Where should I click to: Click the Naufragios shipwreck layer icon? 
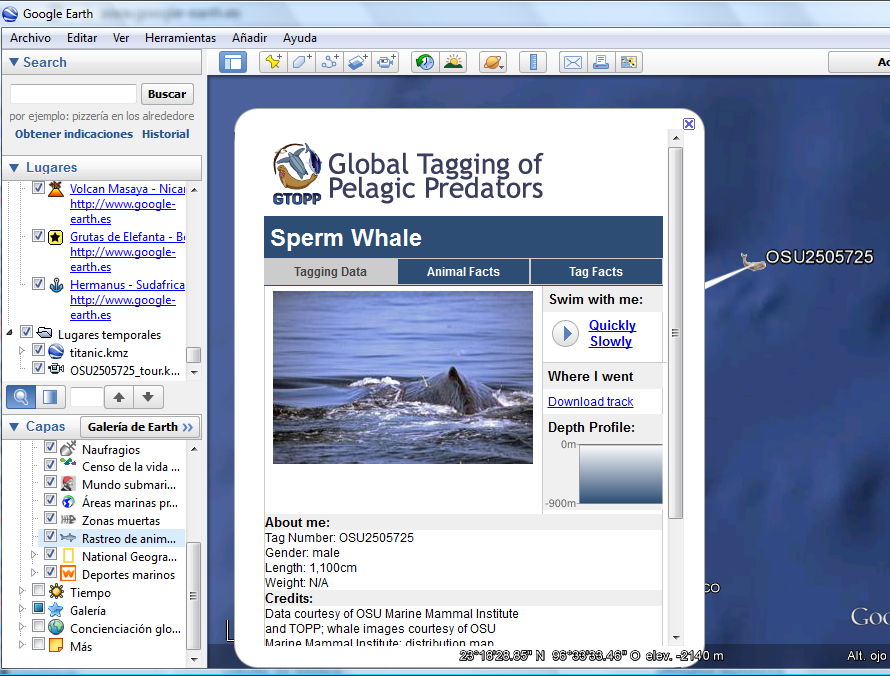68,448
